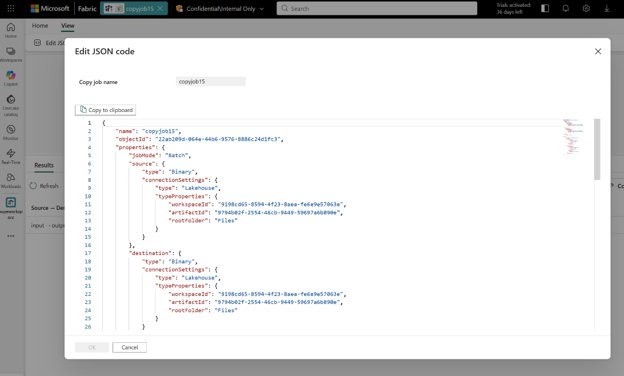Switch to the Home ribbon tab
Screen dimensions: 624x376
(40, 25)
